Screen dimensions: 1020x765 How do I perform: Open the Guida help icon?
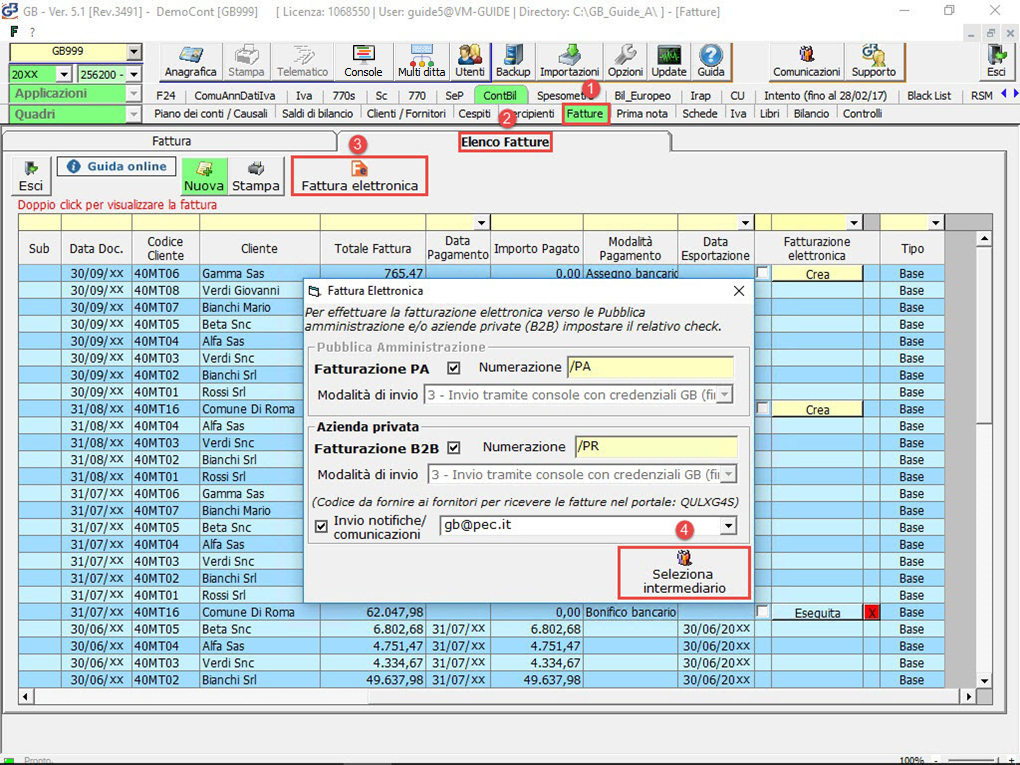click(x=710, y=61)
